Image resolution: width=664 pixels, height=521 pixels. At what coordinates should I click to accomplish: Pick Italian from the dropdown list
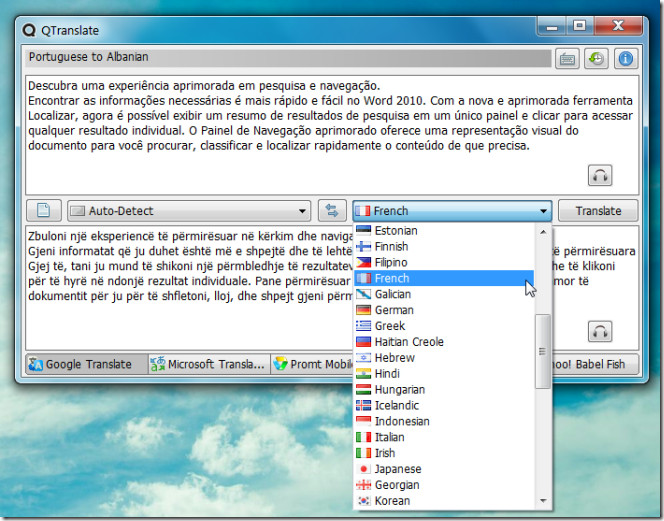click(x=444, y=437)
